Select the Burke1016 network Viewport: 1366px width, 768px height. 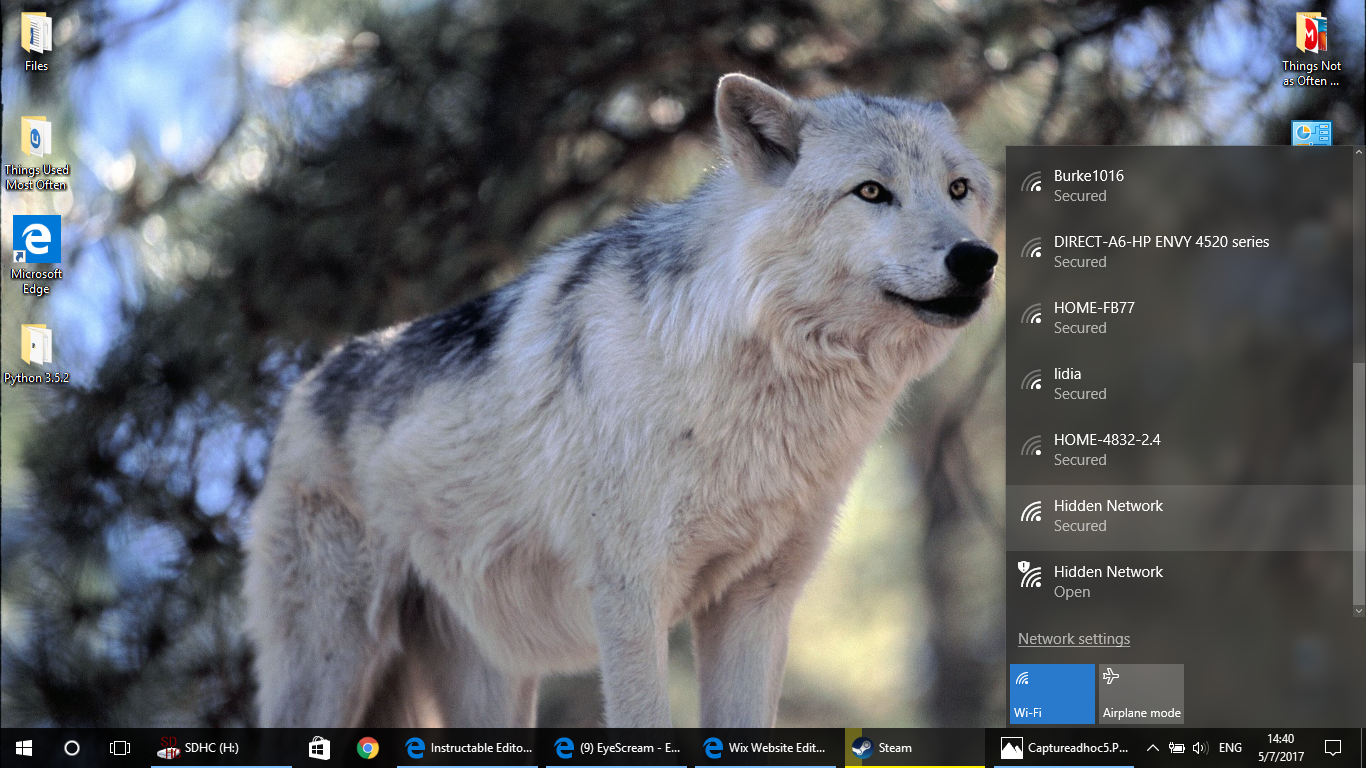[x=1178, y=185]
